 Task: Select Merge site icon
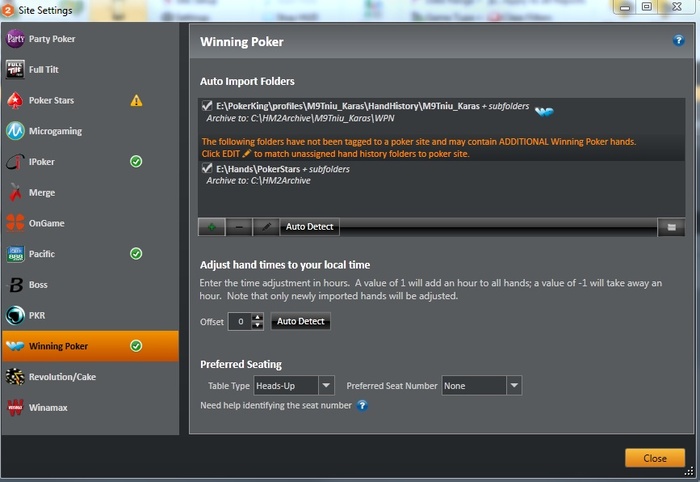pyautogui.click(x=15, y=192)
